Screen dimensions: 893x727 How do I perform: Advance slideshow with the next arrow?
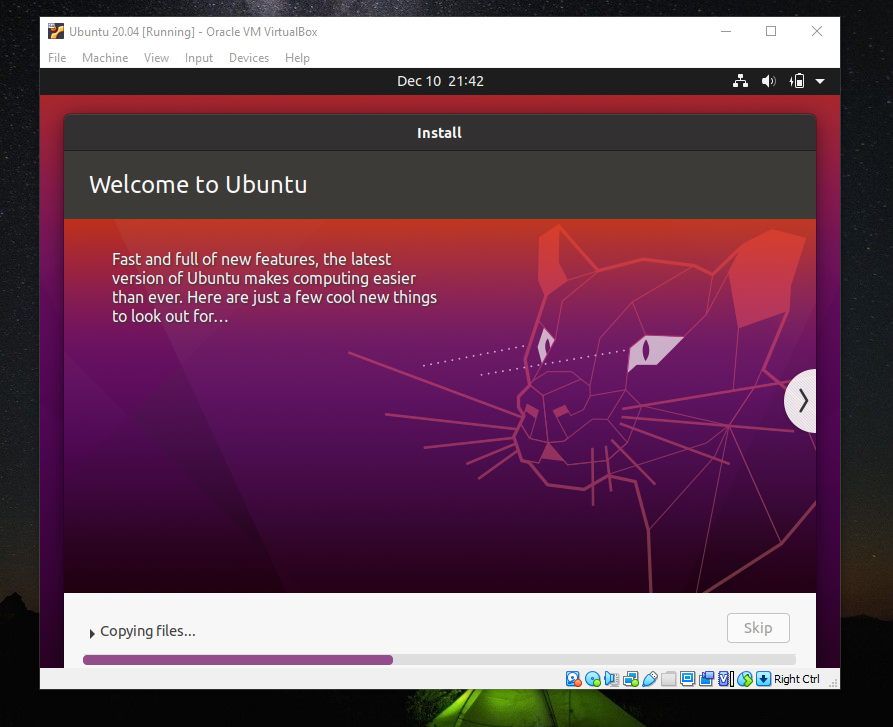[x=802, y=401]
